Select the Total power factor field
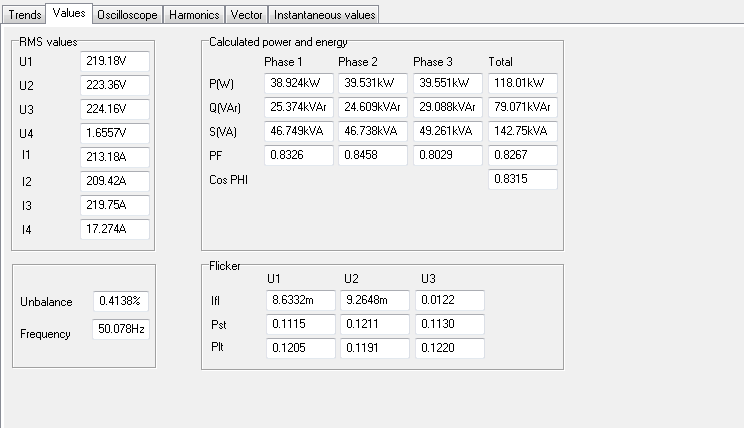 [x=522, y=155]
